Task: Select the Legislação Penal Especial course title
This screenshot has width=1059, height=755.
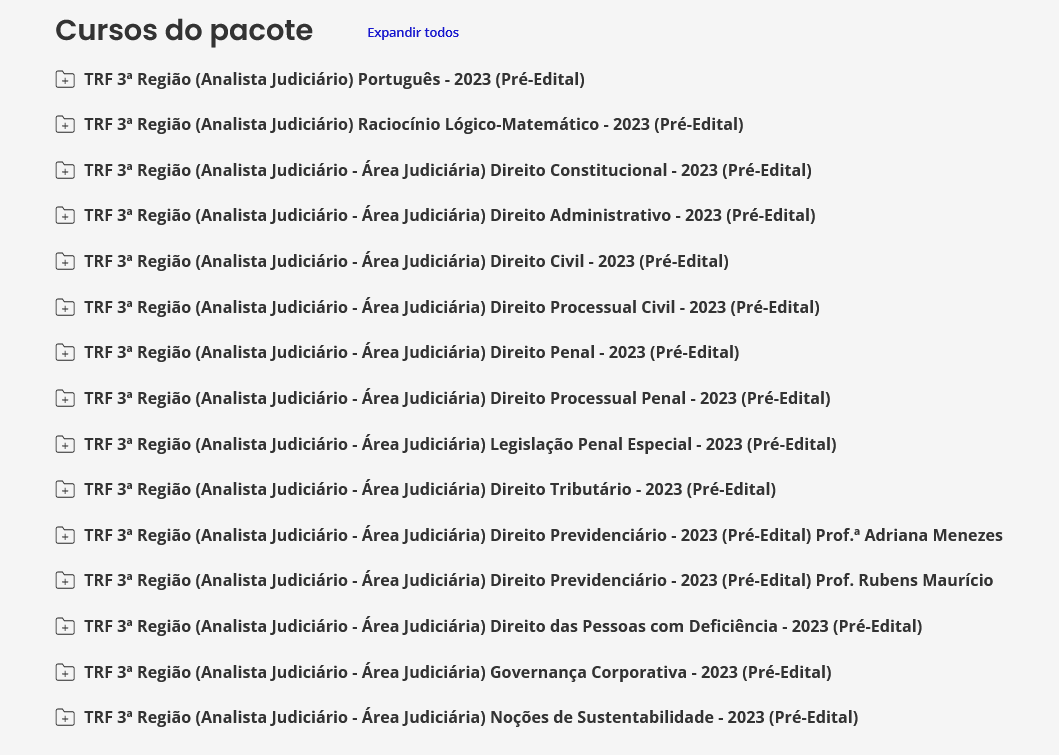Action: pyautogui.click(x=461, y=444)
